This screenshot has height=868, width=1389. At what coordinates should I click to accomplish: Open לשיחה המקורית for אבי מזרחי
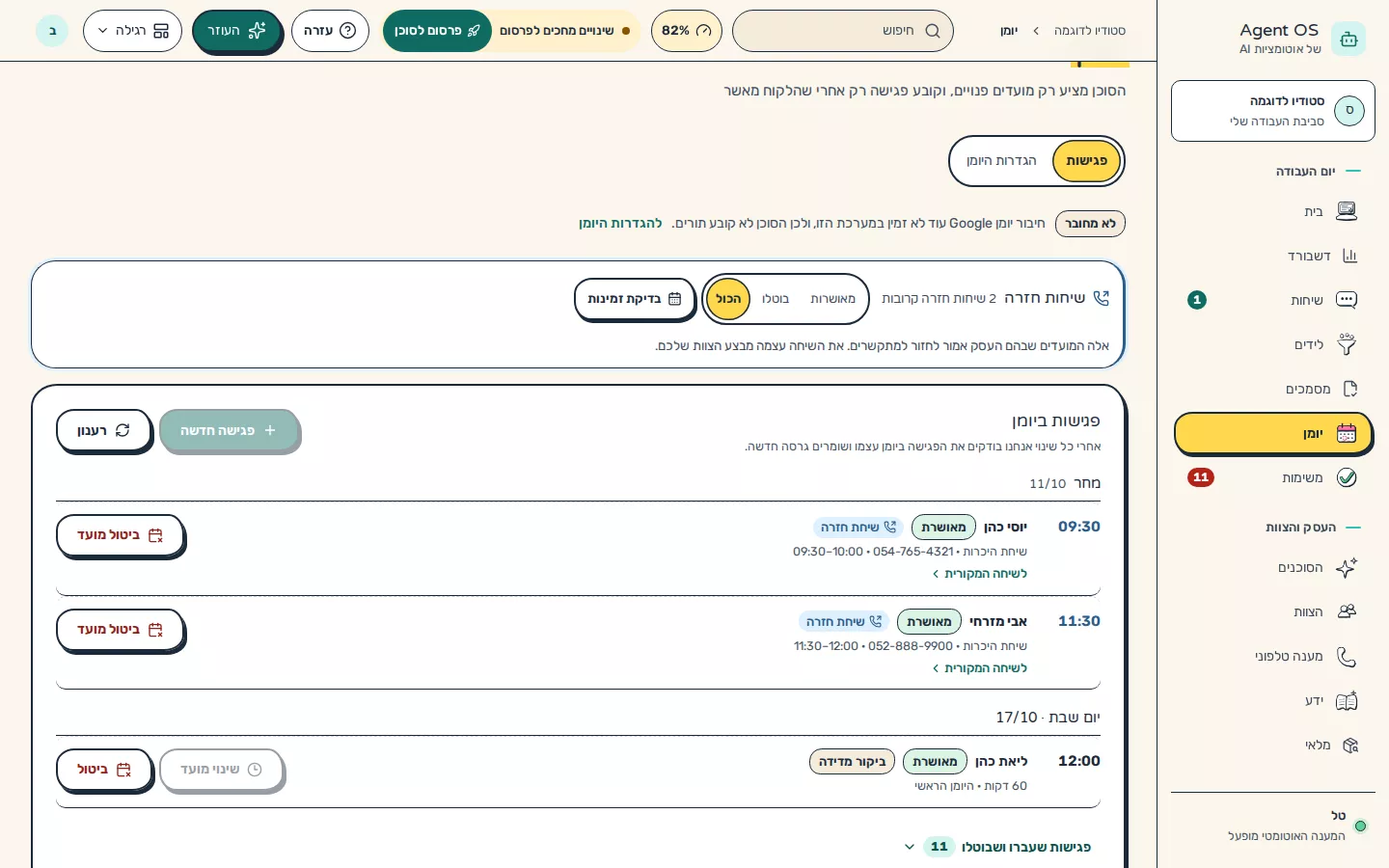tap(980, 668)
